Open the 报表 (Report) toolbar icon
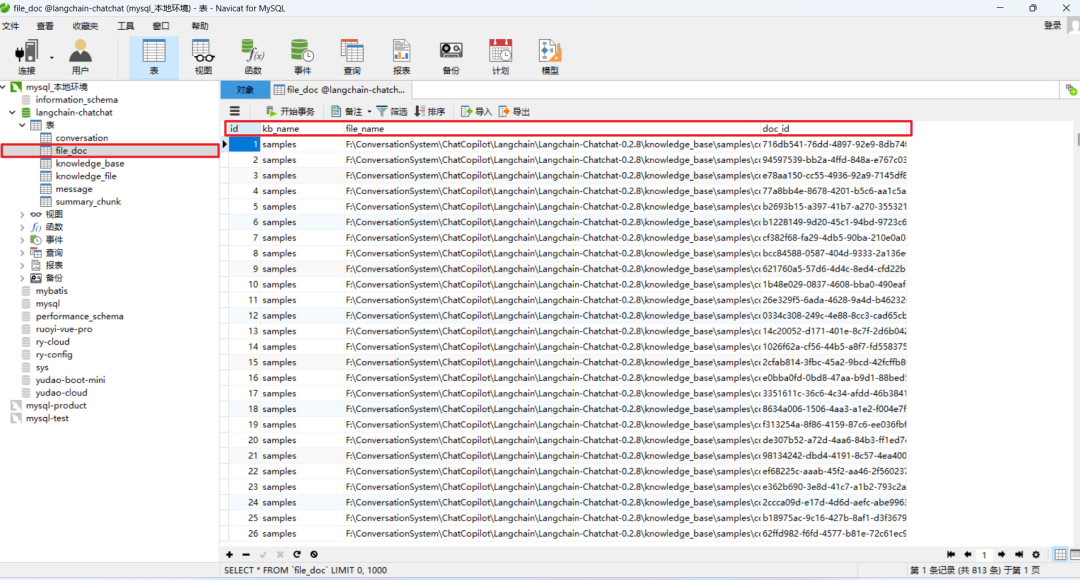Viewport: 1080px width, 580px height. (x=402, y=57)
